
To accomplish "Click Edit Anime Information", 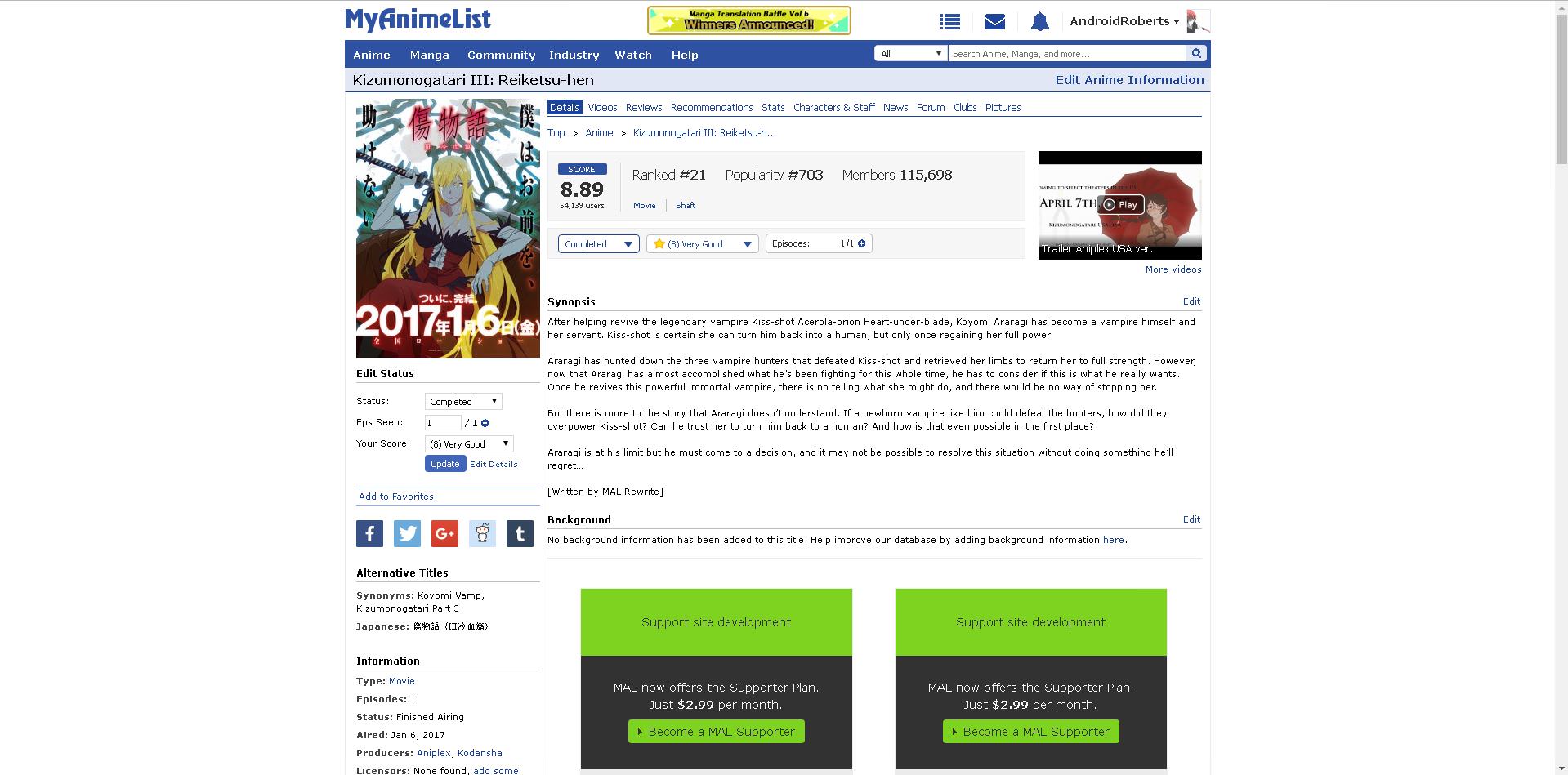I will coord(1129,80).
